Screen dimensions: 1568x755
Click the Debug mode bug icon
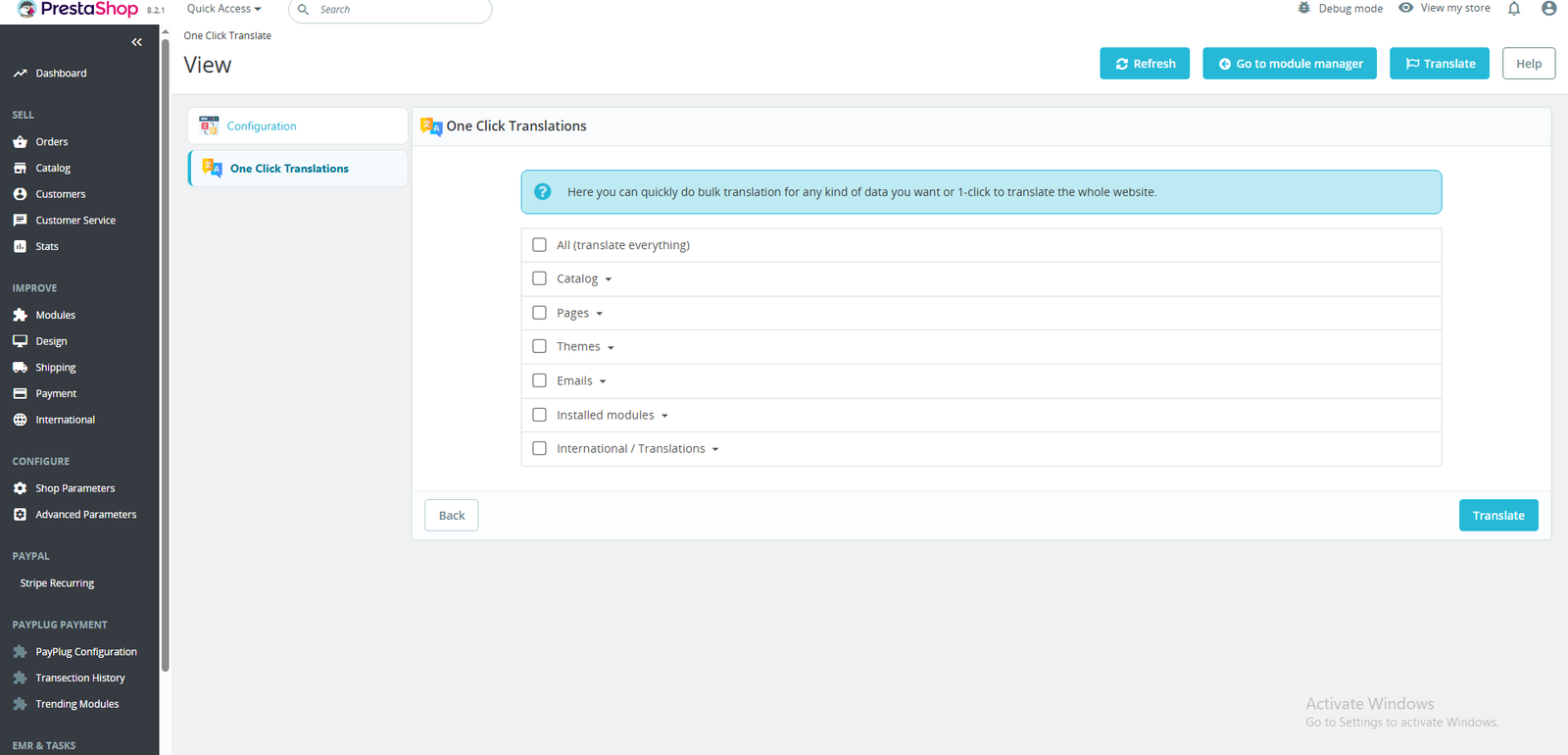tap(1303, 8)
